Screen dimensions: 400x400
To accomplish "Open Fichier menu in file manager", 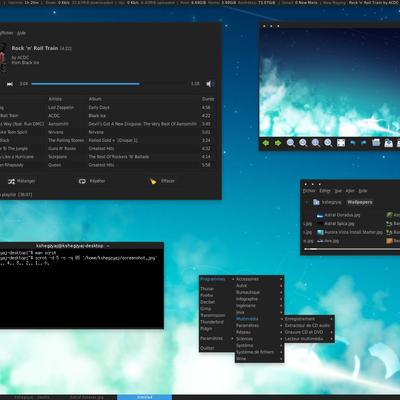I will coord(309,191).
